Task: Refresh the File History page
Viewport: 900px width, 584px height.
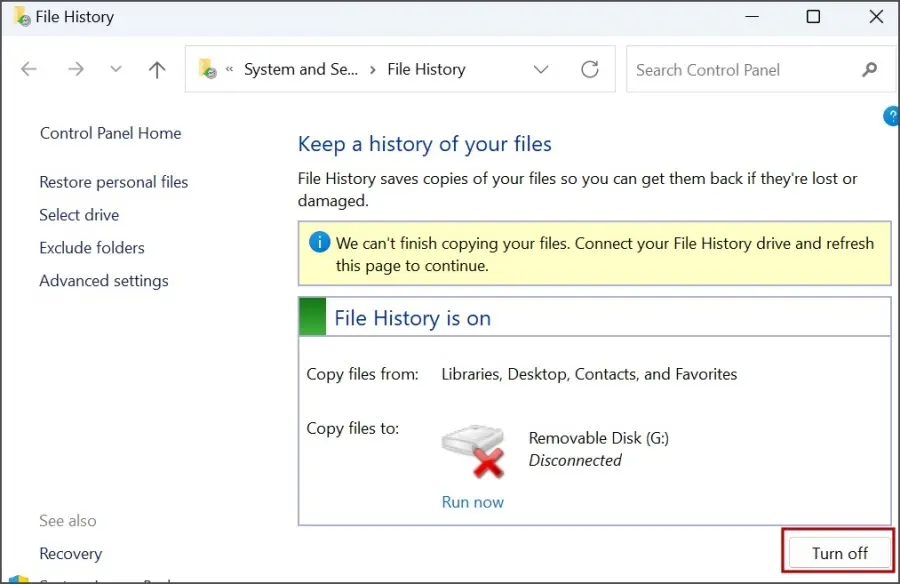Action: pyautogui.click(x=590, y=69)
